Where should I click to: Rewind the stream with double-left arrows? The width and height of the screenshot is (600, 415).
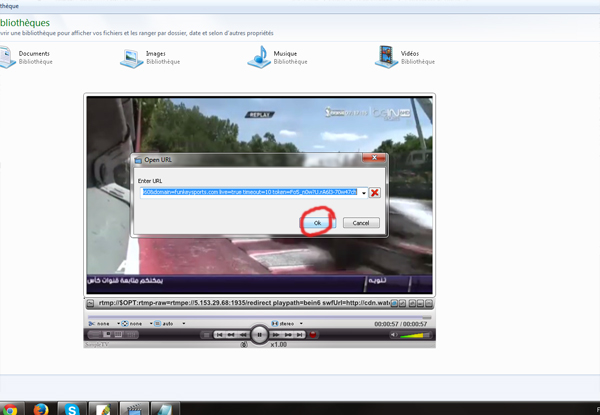pyautogui.click(x=243, y=335)
